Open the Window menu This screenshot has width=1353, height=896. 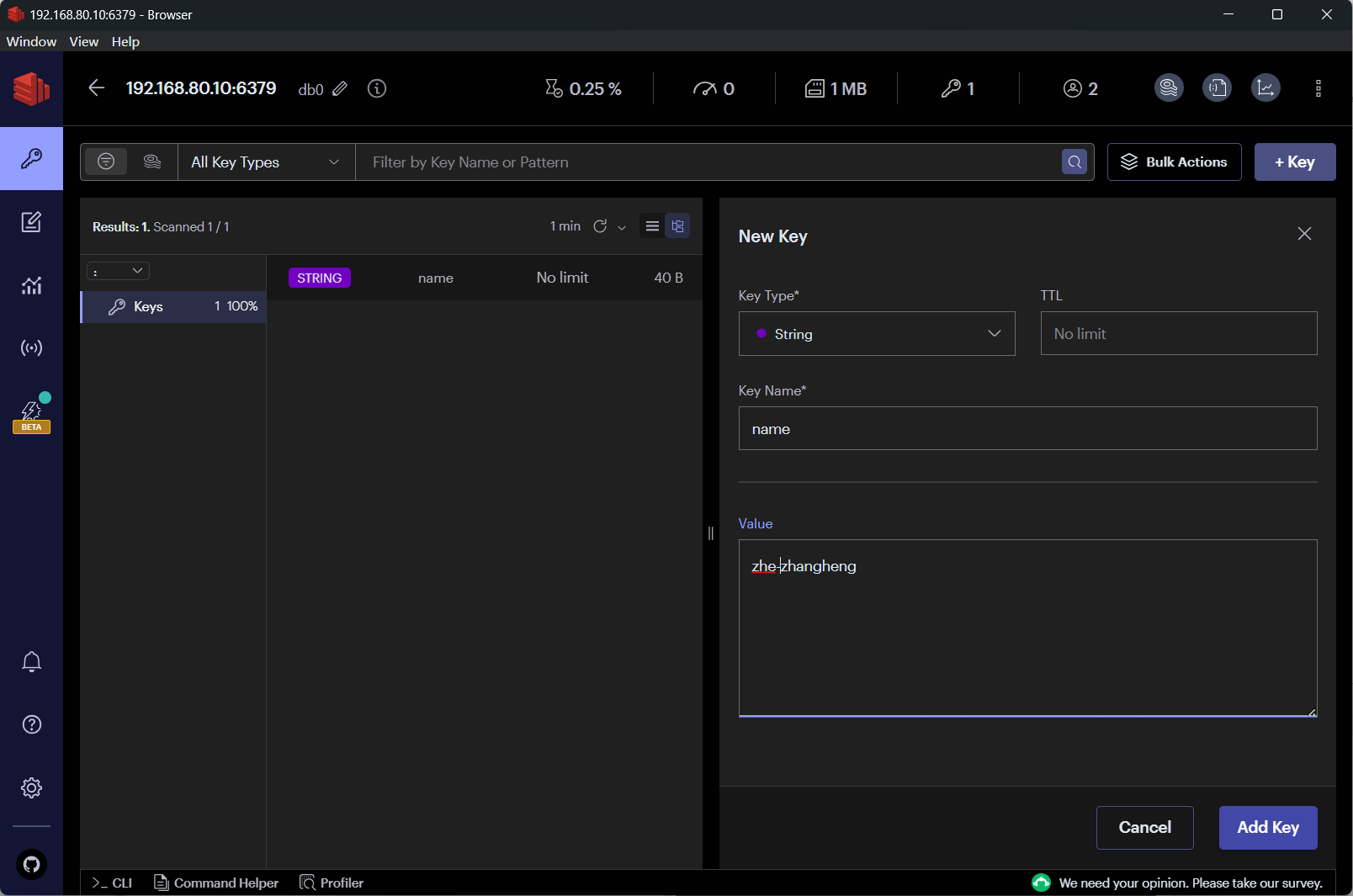tap(31, 41)
